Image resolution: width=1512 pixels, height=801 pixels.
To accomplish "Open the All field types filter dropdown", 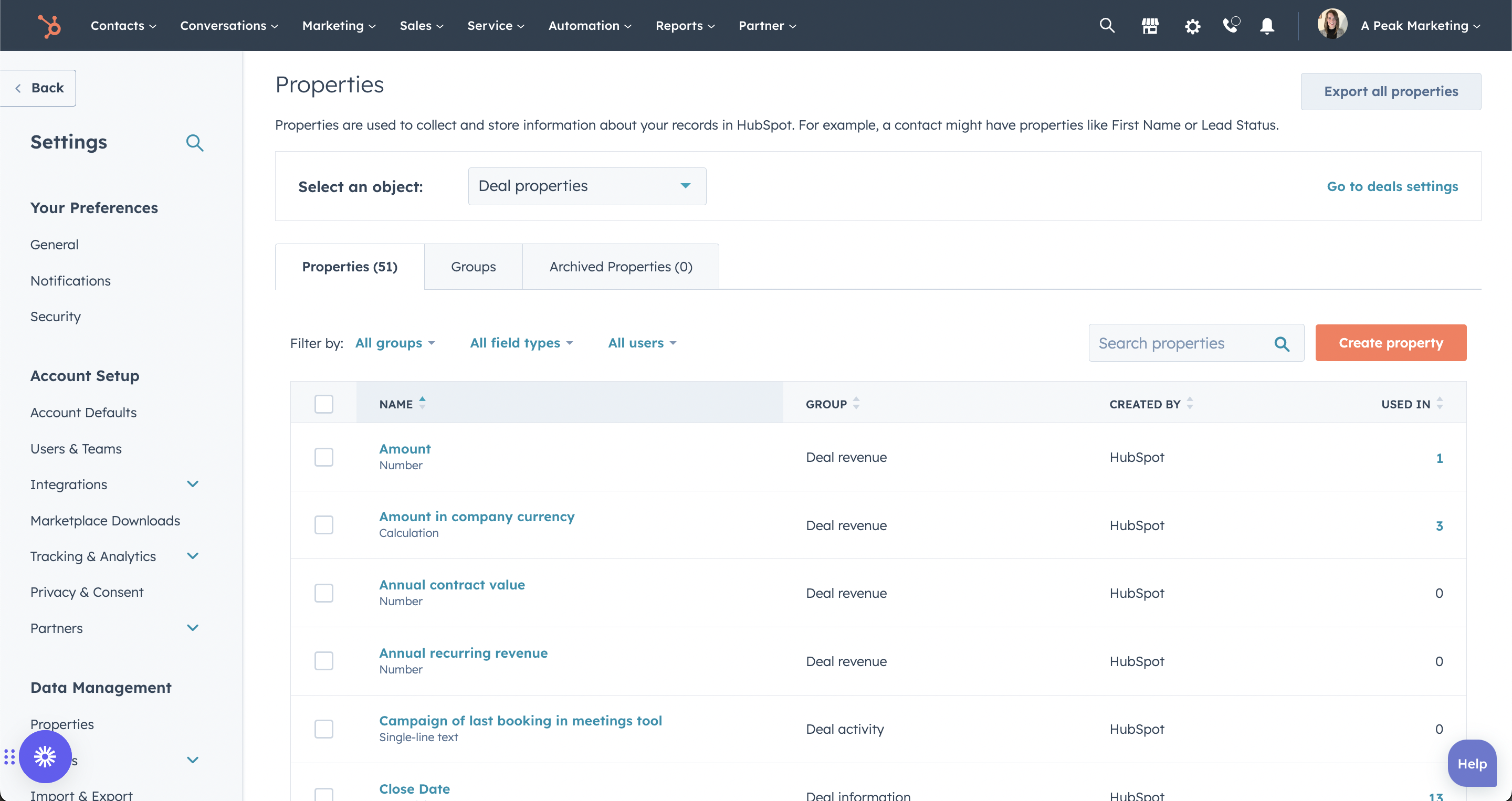I will 522,342.
